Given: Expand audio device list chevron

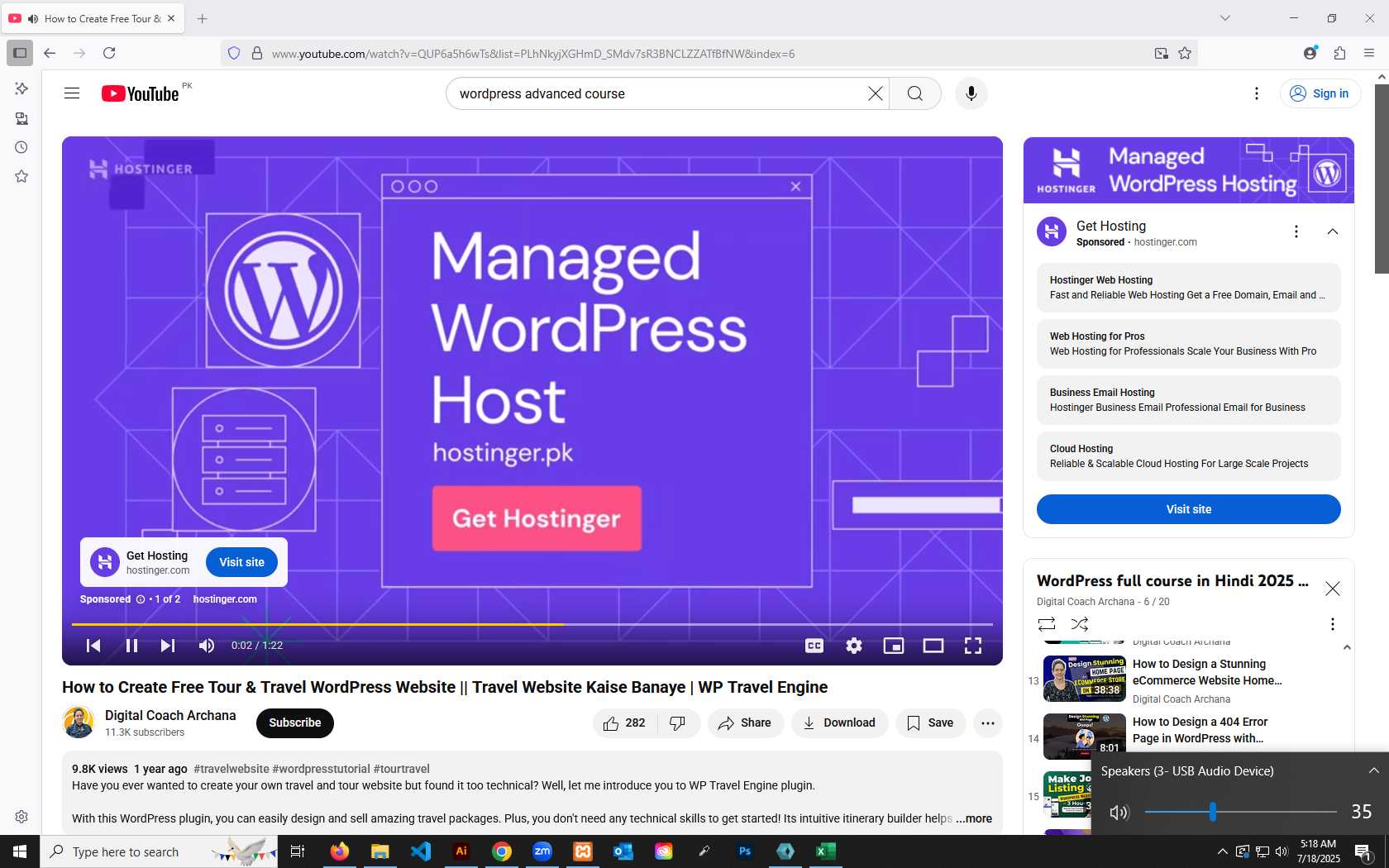Looking at the screenshot, I should pos(1373,770).
